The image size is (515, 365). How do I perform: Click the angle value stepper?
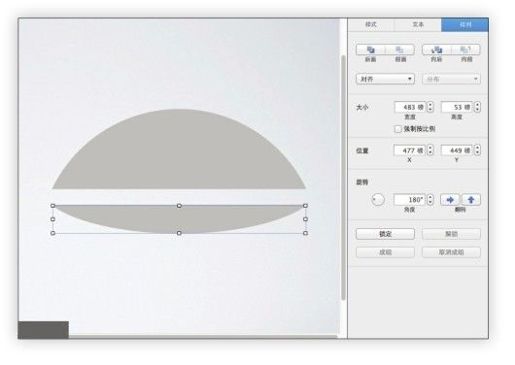430,200
